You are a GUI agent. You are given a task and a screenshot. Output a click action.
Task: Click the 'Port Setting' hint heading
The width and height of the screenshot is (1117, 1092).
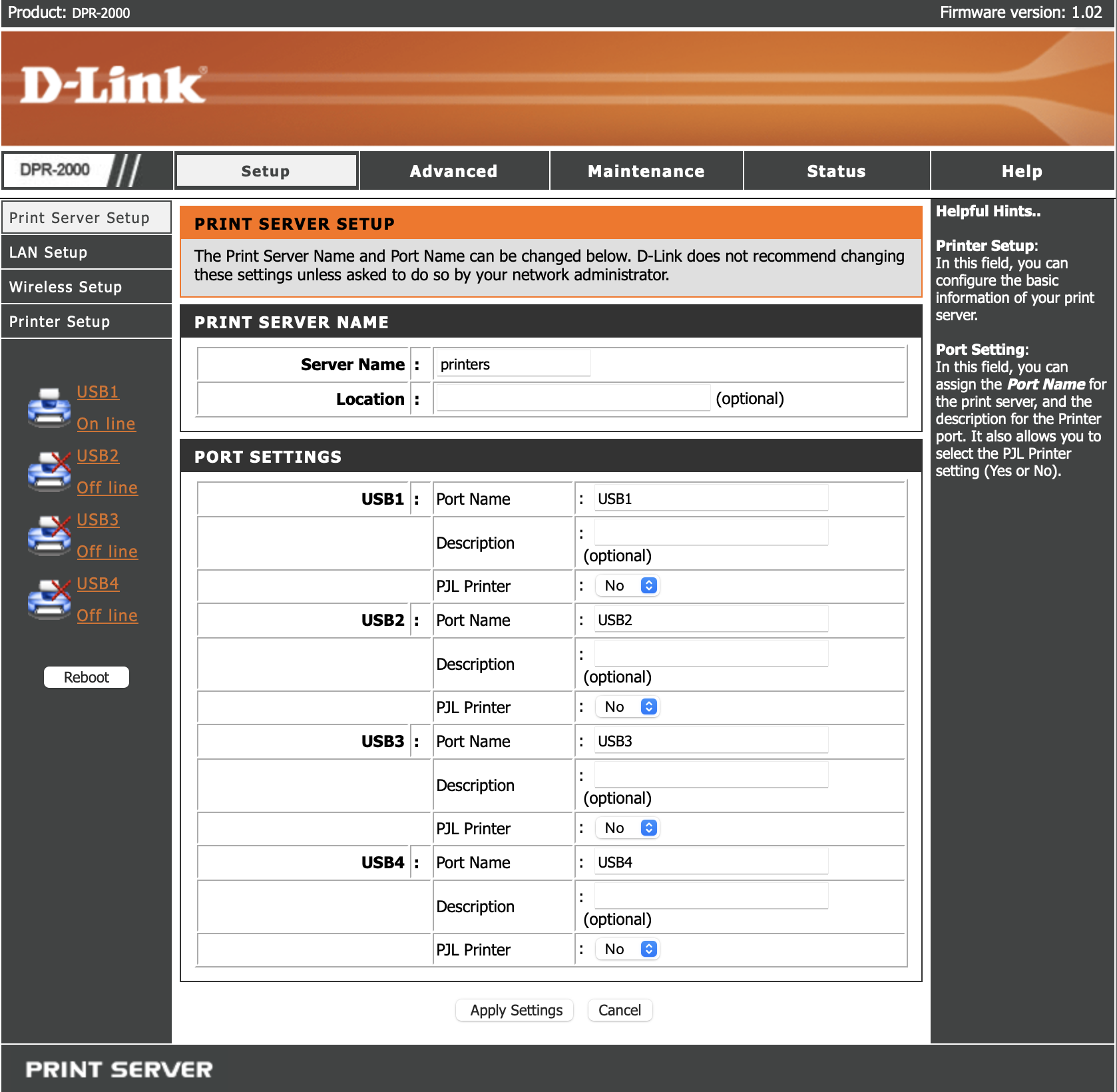pos(982,350)
